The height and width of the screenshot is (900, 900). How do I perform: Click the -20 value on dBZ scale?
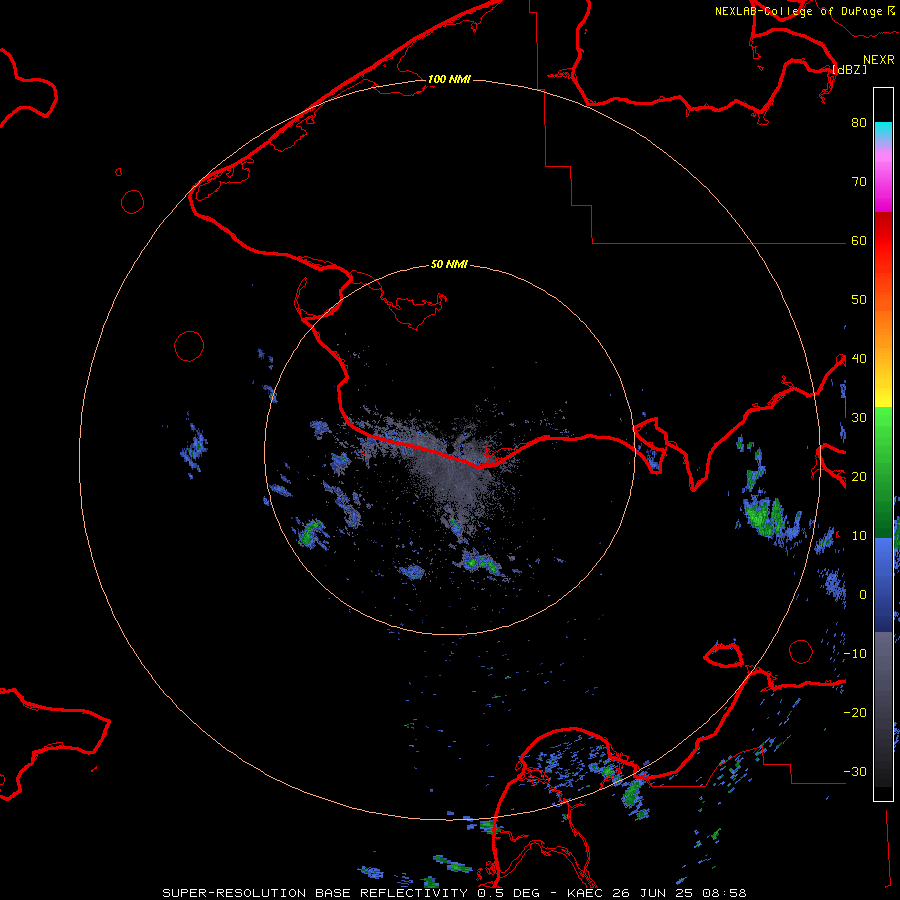[855, 712]
